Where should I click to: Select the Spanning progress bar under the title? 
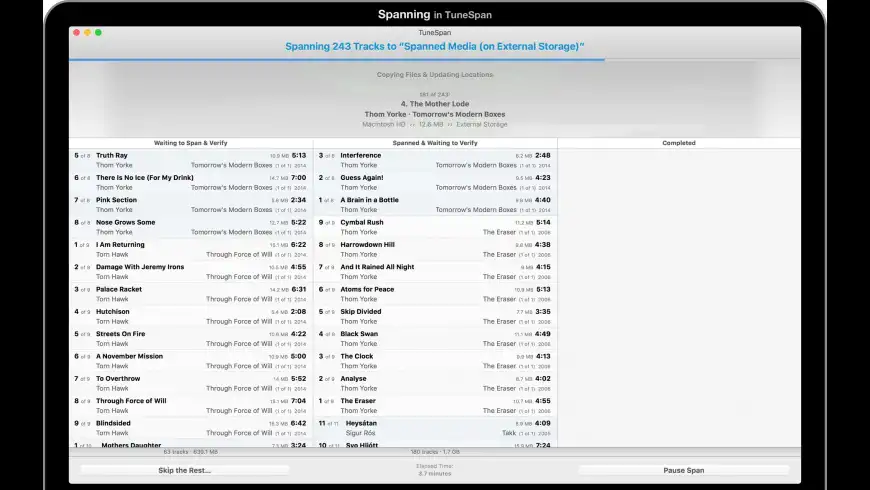[x=434, y=59]
